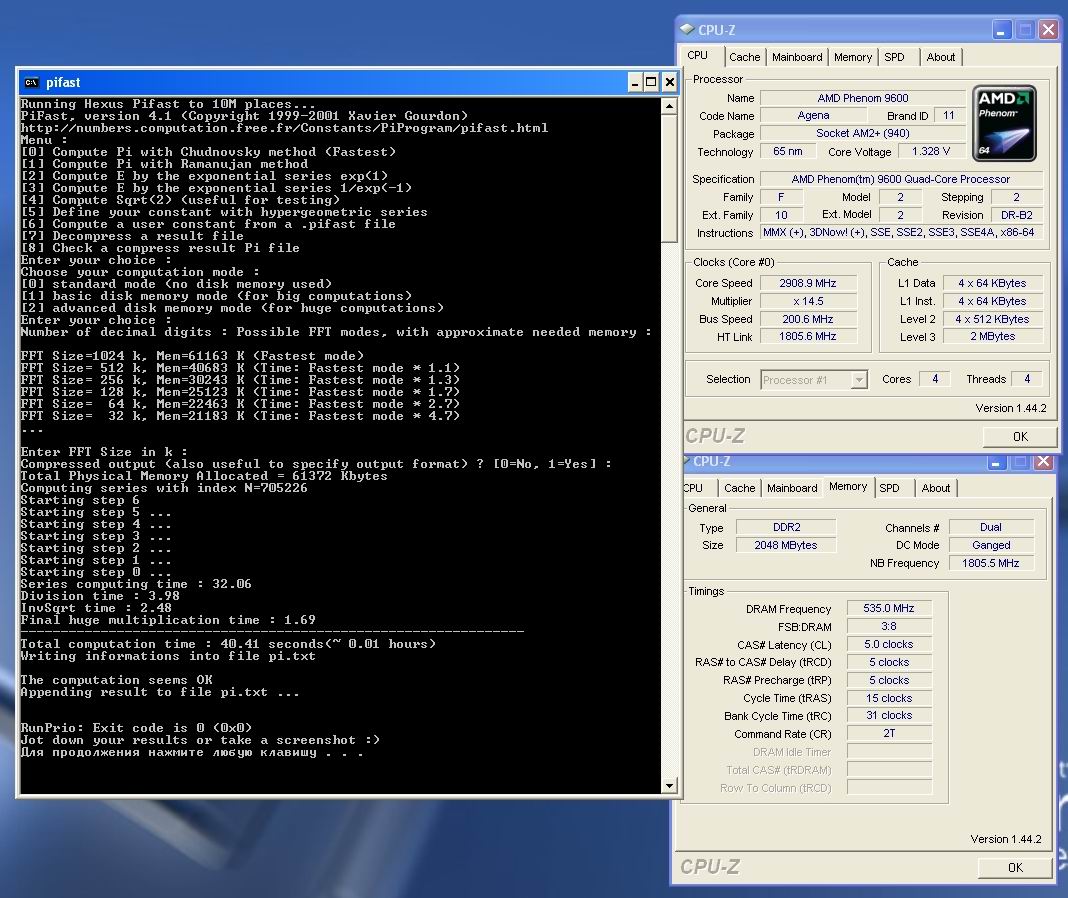
Task: Click the Multiplier value x 14.5
Action: (808, 301)
